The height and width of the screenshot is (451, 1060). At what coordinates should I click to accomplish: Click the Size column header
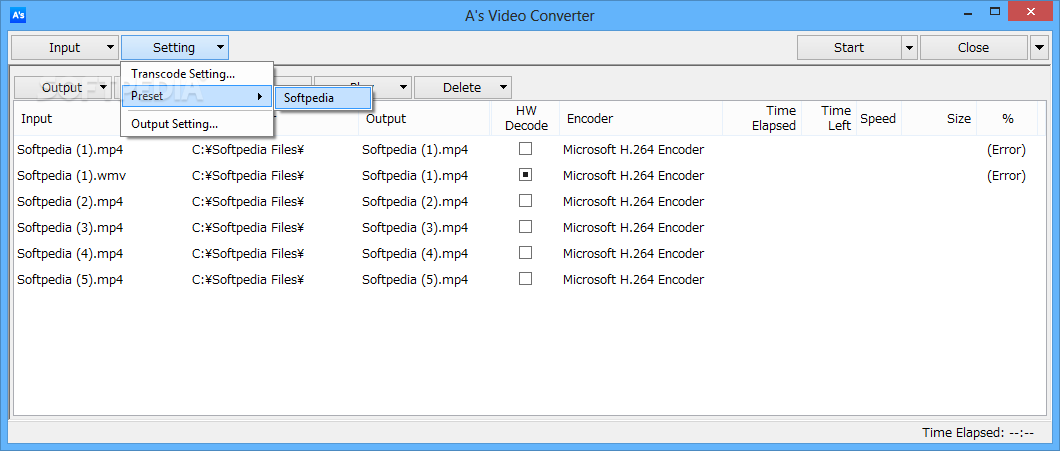pos(939,119)
